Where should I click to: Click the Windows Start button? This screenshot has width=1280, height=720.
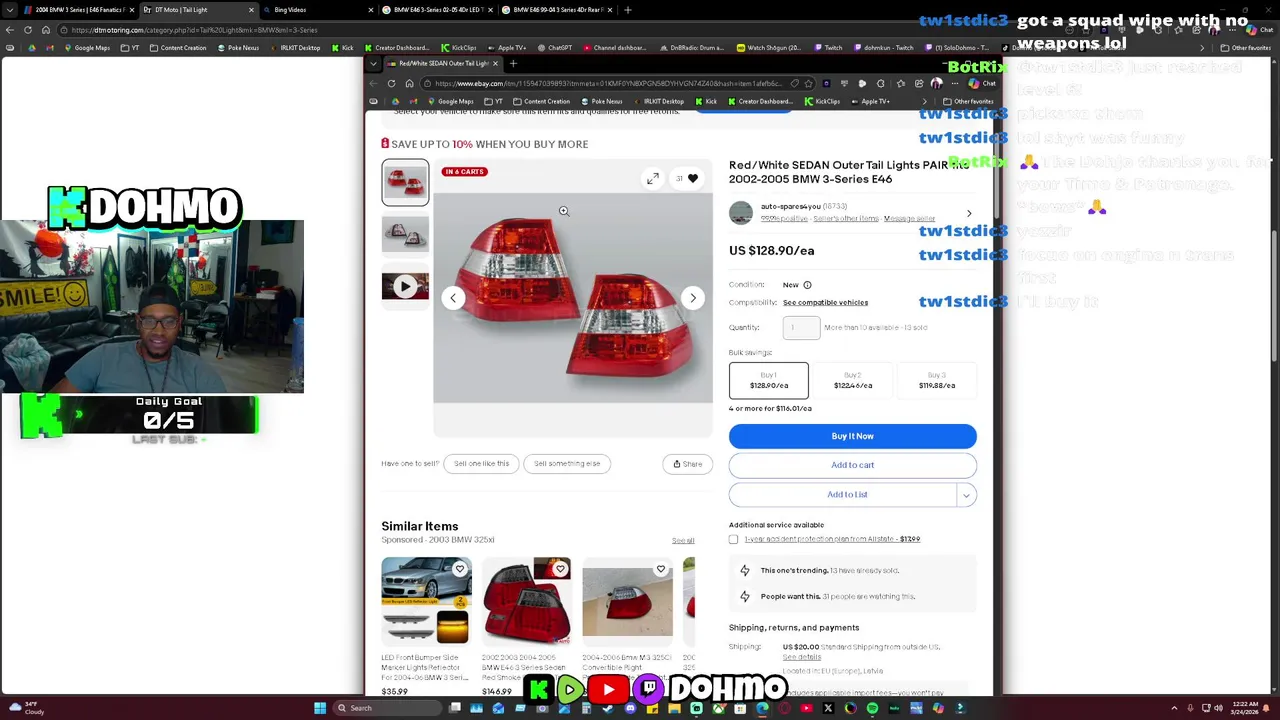320,708
